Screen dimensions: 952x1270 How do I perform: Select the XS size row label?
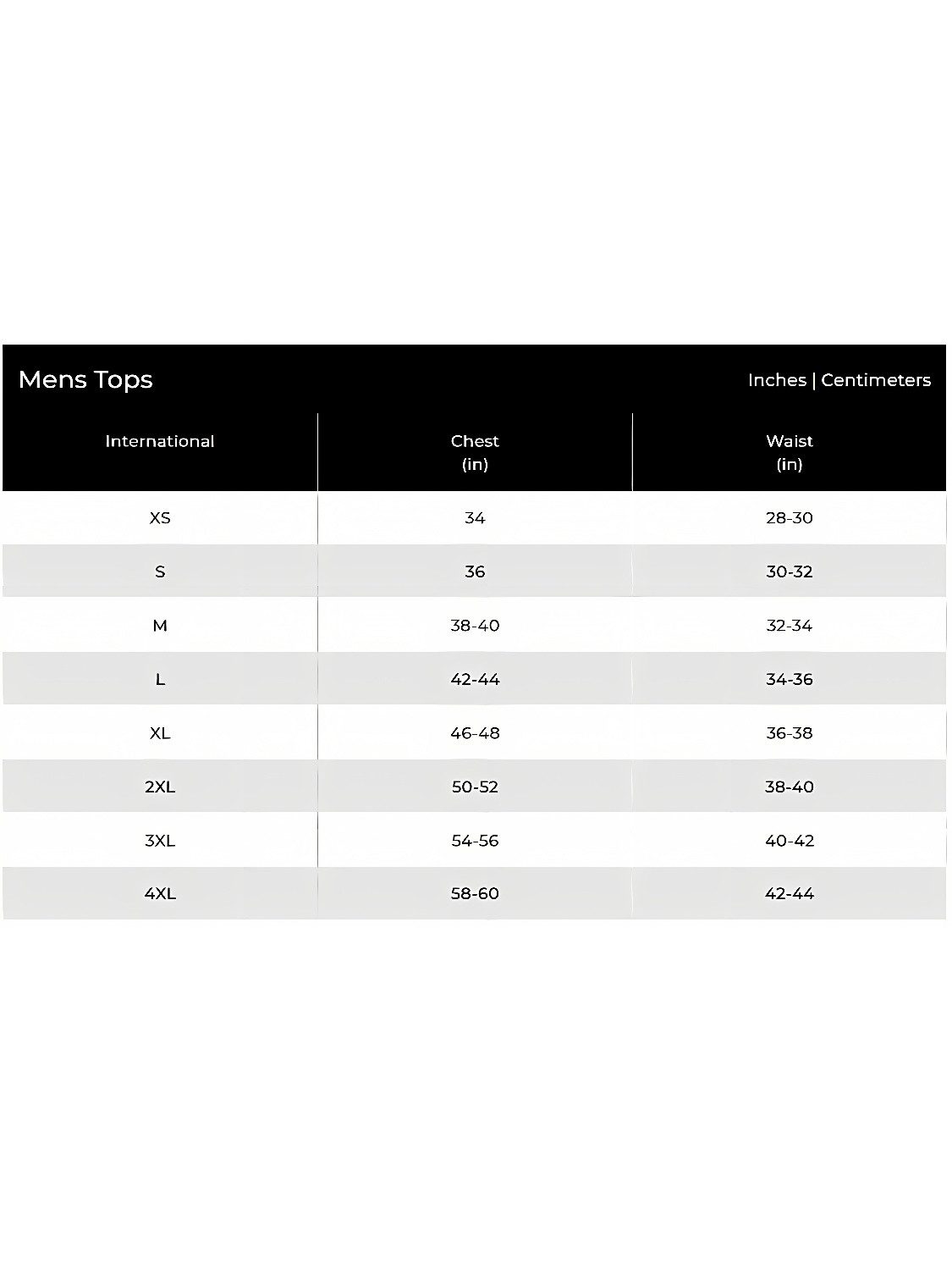pos(160,517)
